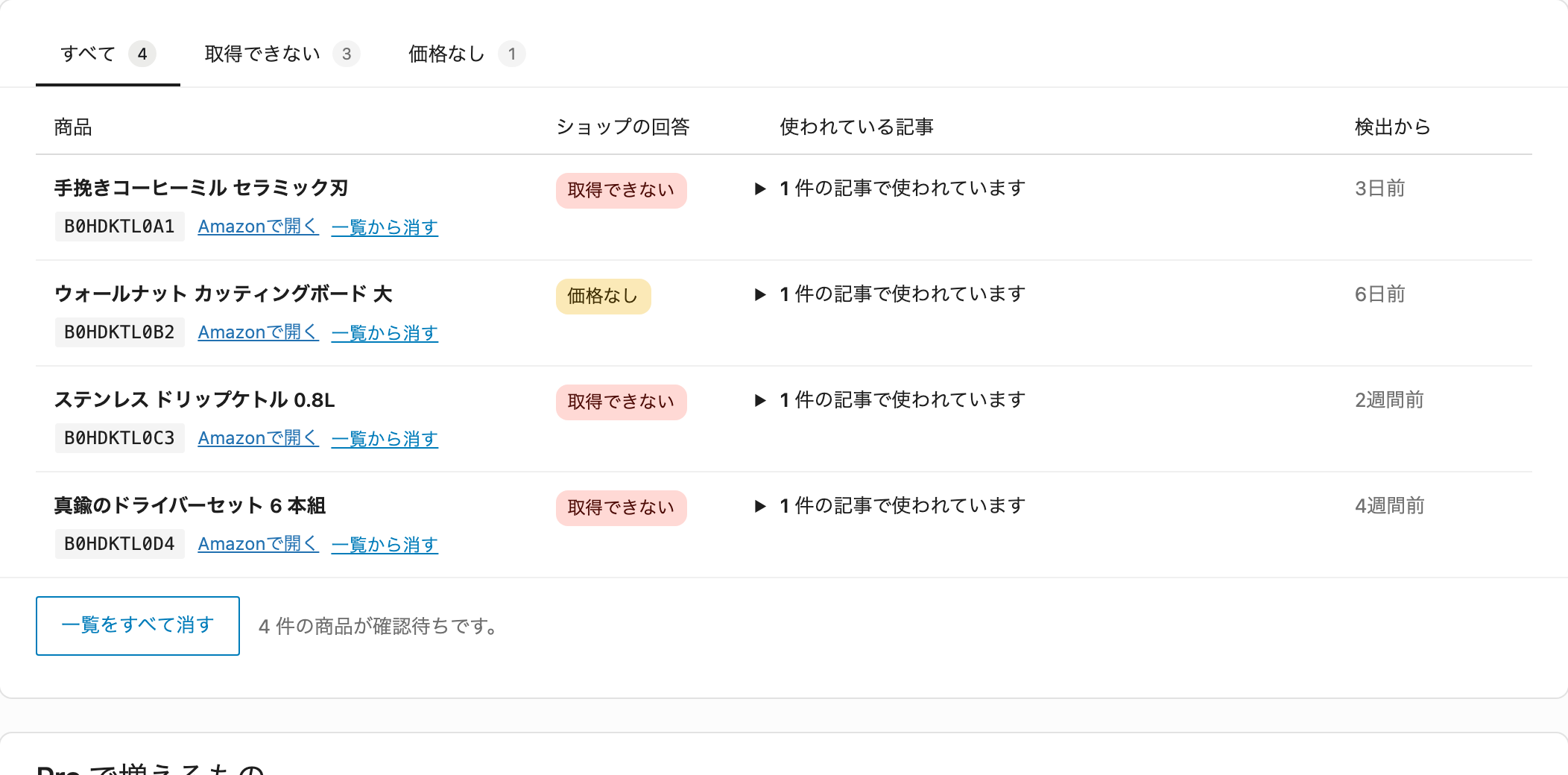Switch to the すべて tab
Image resolution: width=1568 pixels, height=775 pixels.
pyautogui.click(x=108, y=54)
